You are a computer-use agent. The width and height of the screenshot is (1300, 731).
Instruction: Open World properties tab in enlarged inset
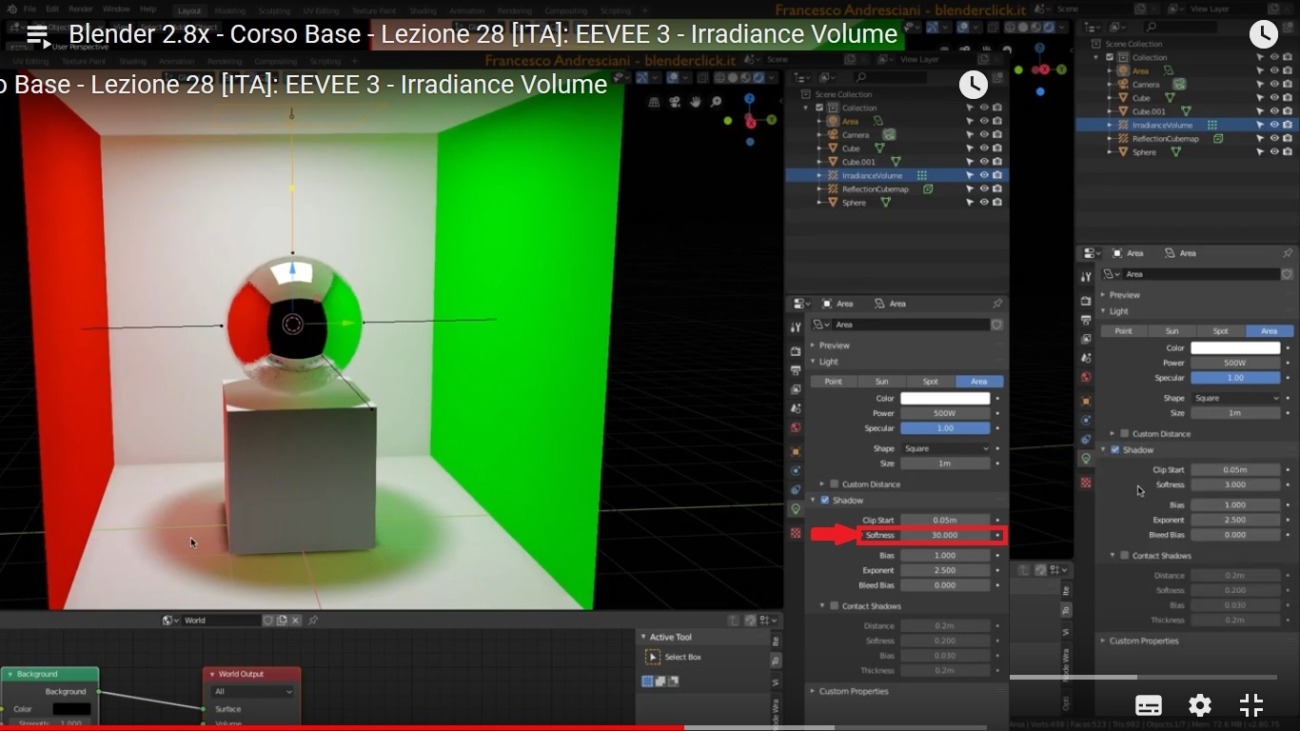pos(796,428)
